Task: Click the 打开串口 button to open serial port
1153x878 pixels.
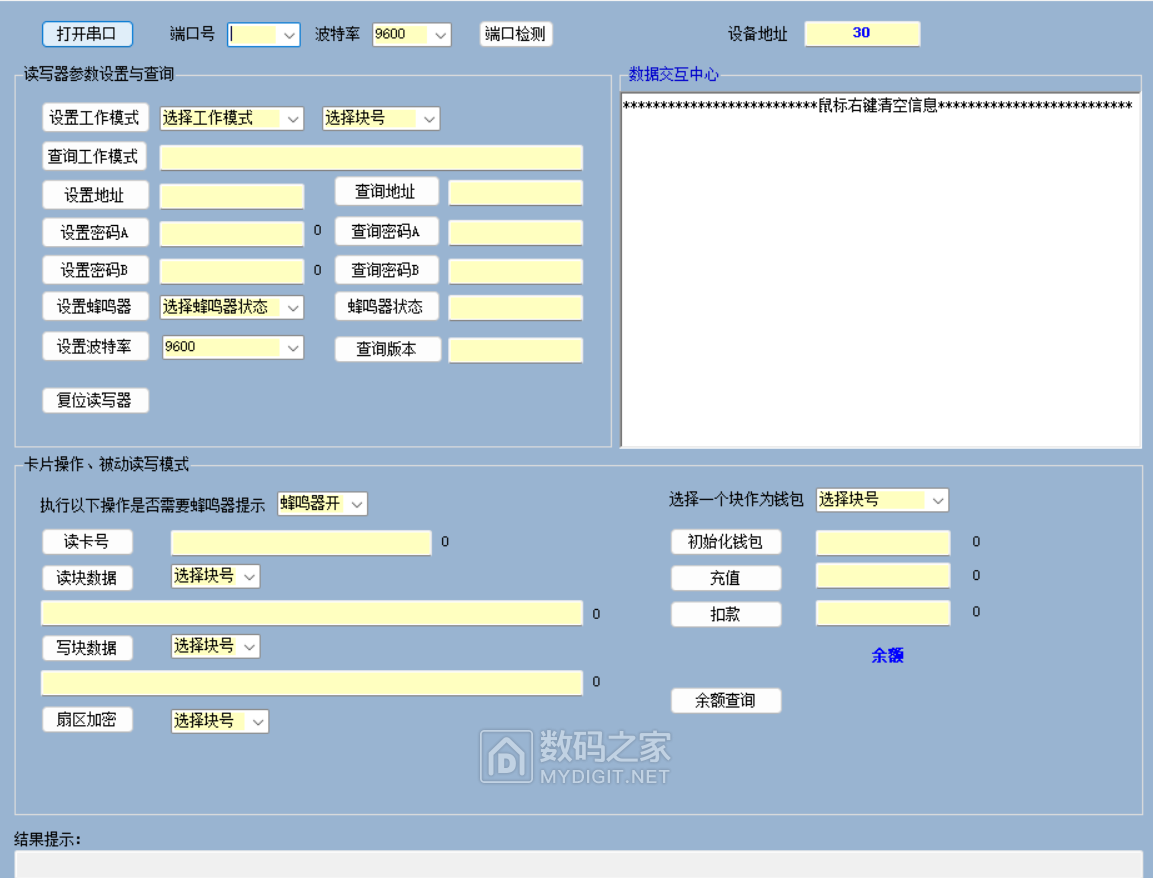Action: (85, 33)
